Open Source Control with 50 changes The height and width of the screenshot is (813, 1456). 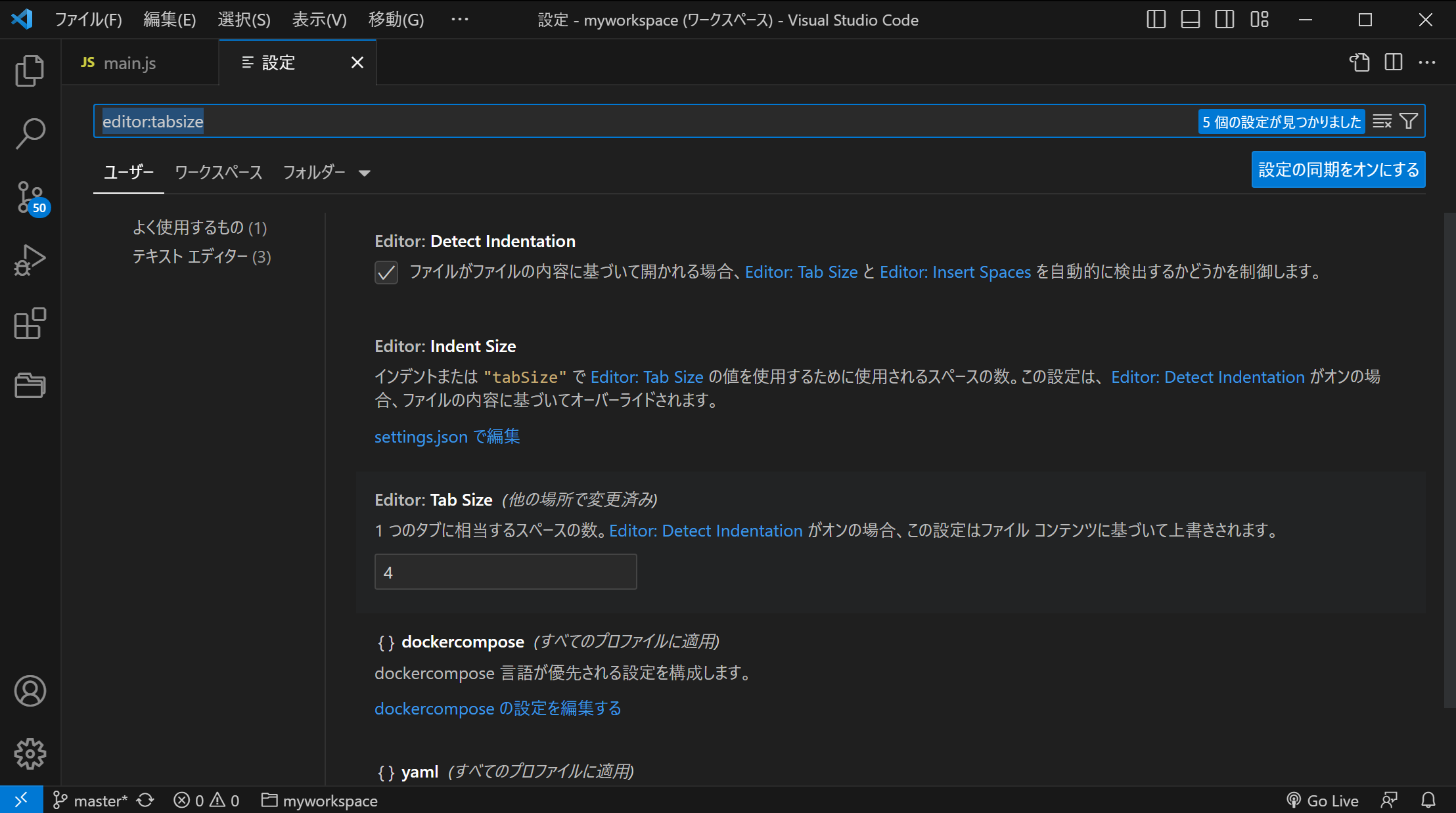pos(30,197)
